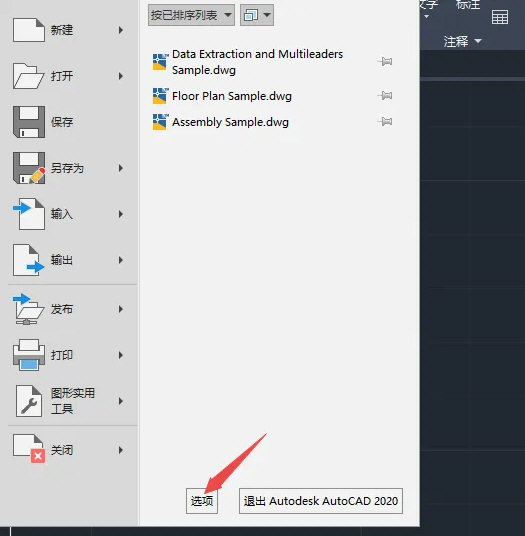Click the 选项 options button
This screenshot has width=525, height=536.
202,501
